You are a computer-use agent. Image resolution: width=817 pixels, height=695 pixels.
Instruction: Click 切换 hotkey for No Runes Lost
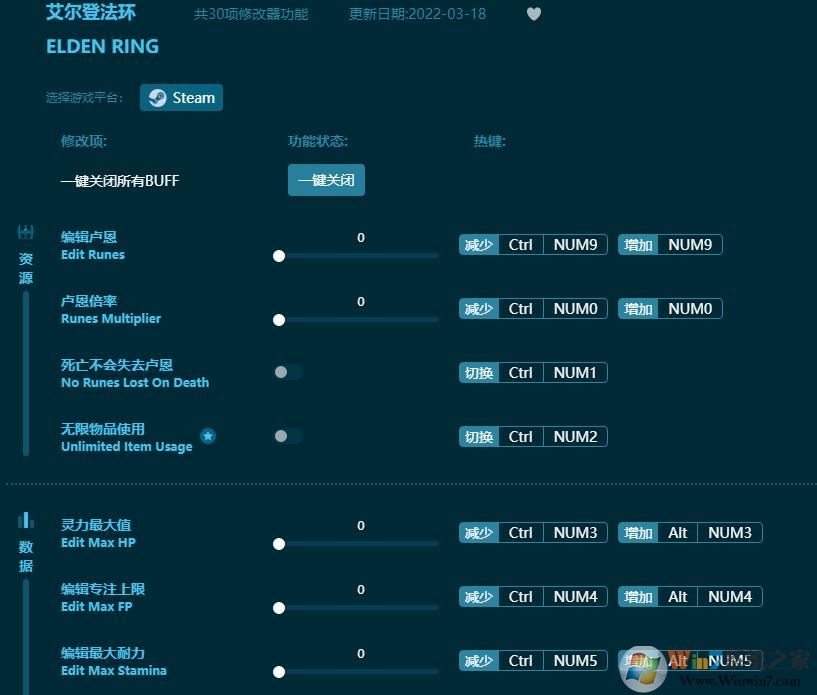point(479,373)
